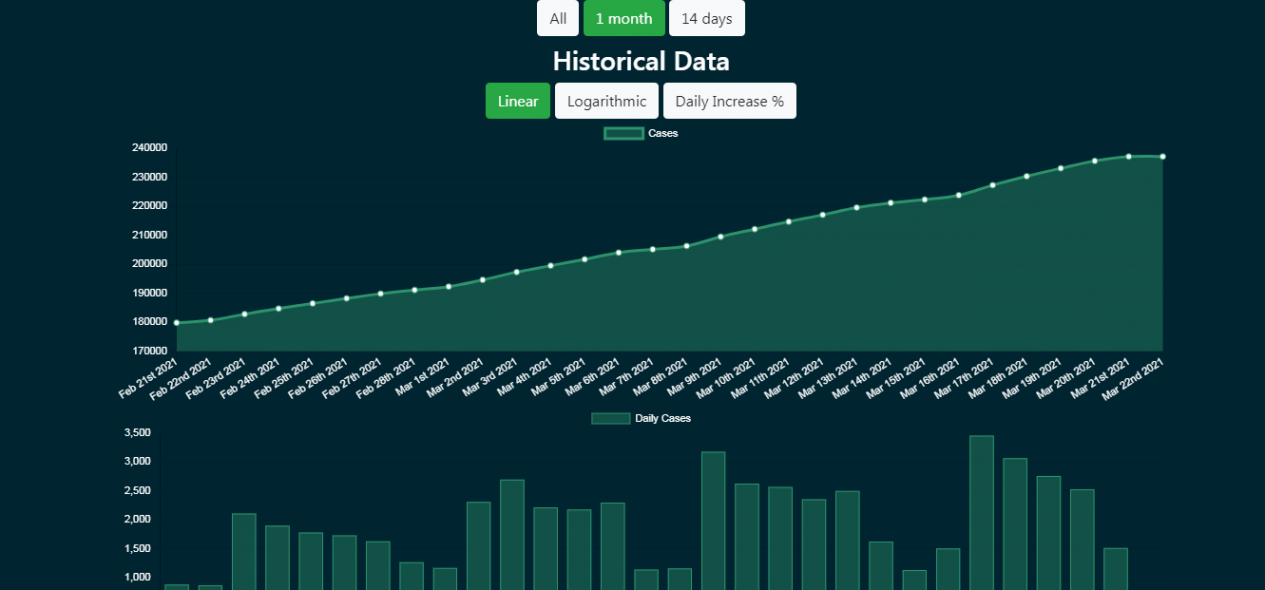Viewport: 1265px width, 590px height.
Task: Toggle the Daily Cases legend swatch
Action: 610,418
